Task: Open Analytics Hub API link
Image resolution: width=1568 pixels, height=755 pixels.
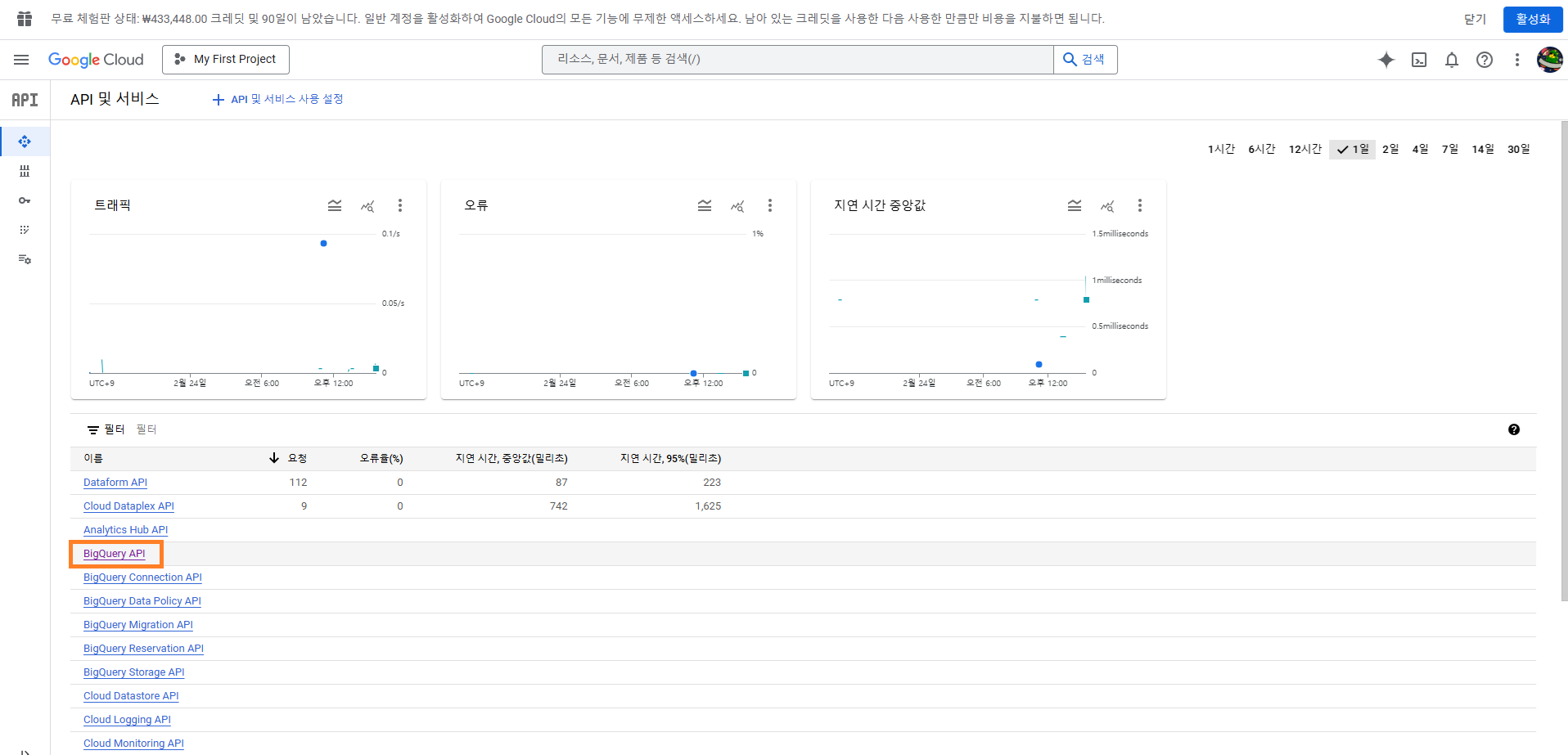Action: [125, 530]
